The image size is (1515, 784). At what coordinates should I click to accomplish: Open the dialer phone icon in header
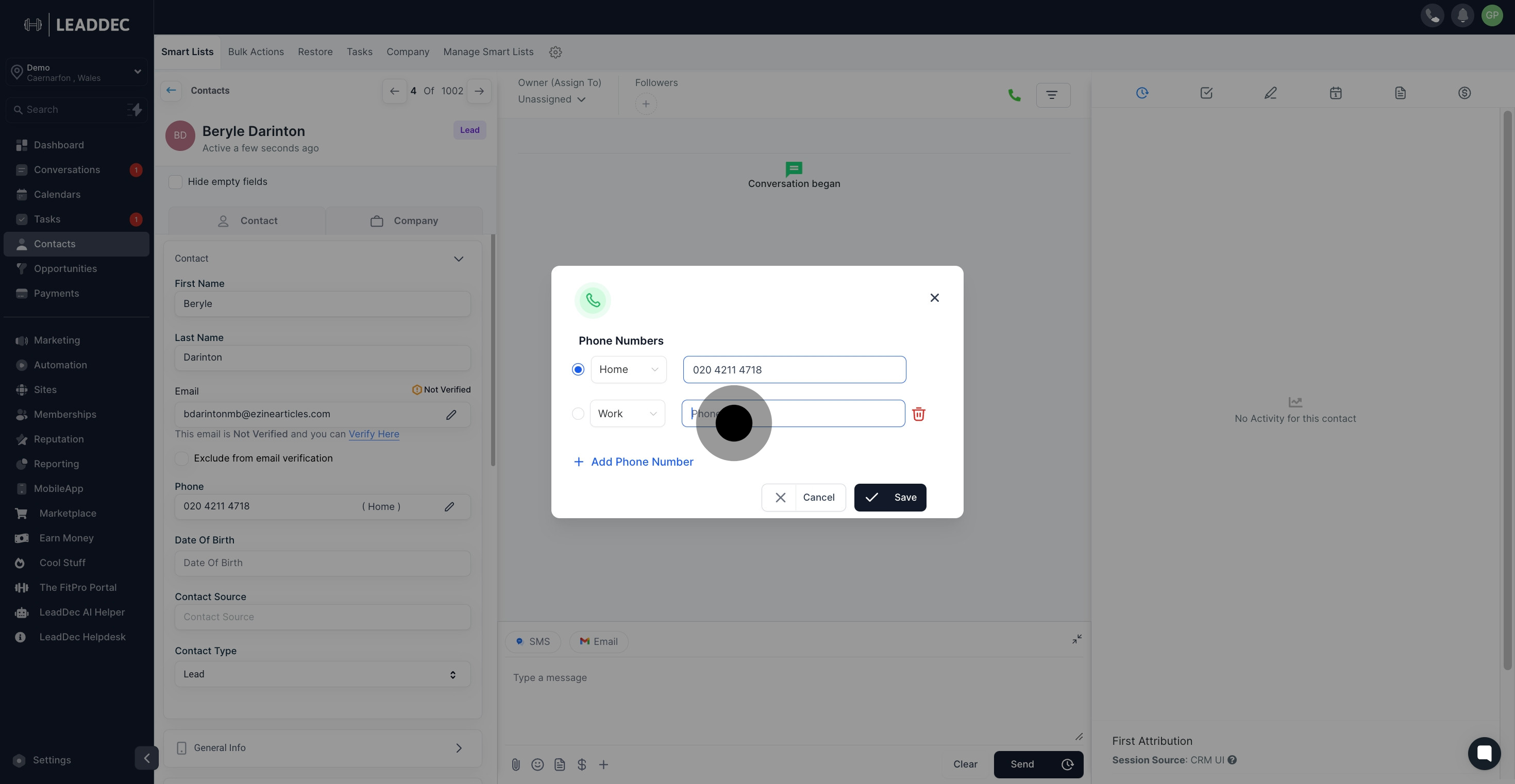point(1432,15)
